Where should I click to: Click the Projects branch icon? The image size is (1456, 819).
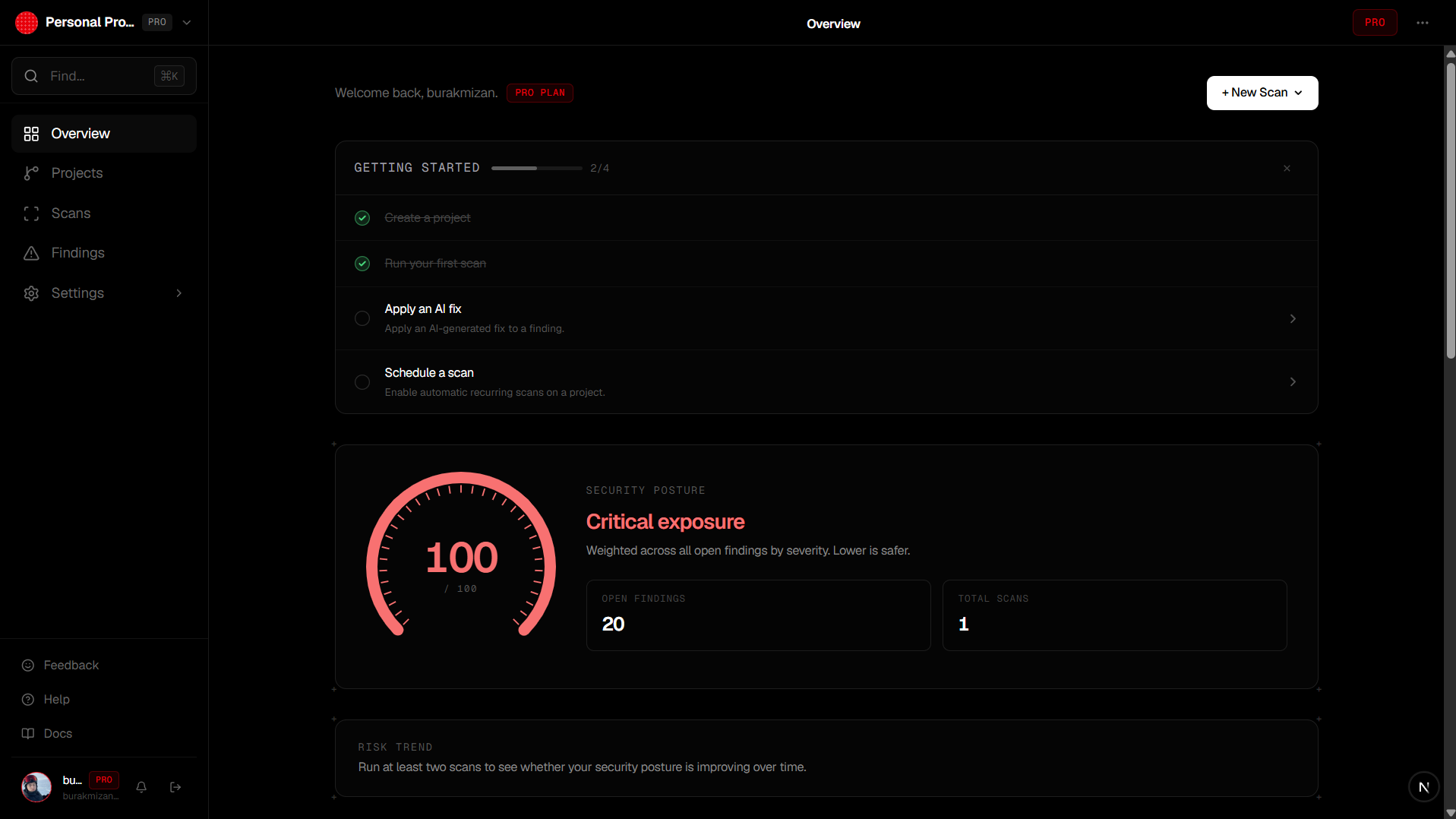click(x=31, y=173)
